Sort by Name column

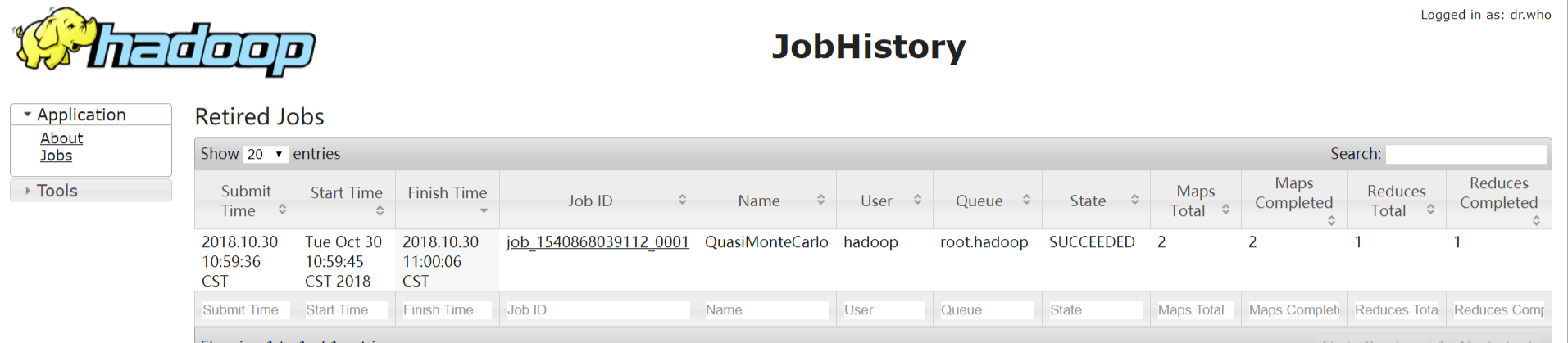[x=766, y=201]
